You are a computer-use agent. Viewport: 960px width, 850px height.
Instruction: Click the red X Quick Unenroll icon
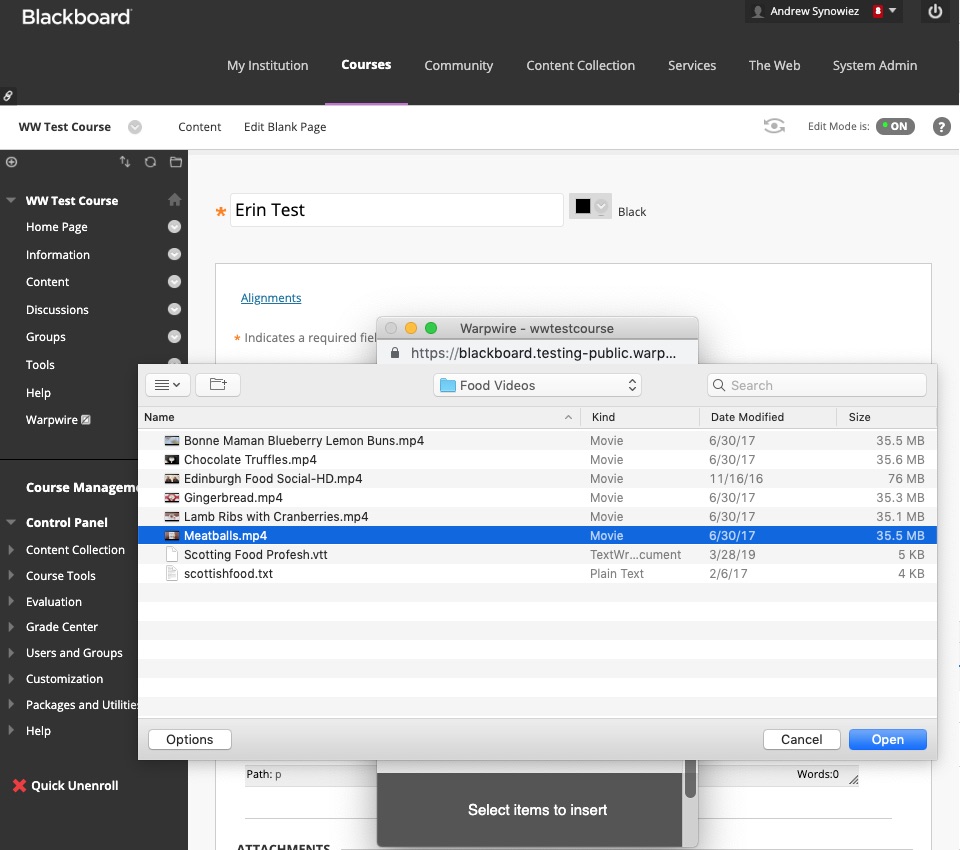(x=20, y=786)
